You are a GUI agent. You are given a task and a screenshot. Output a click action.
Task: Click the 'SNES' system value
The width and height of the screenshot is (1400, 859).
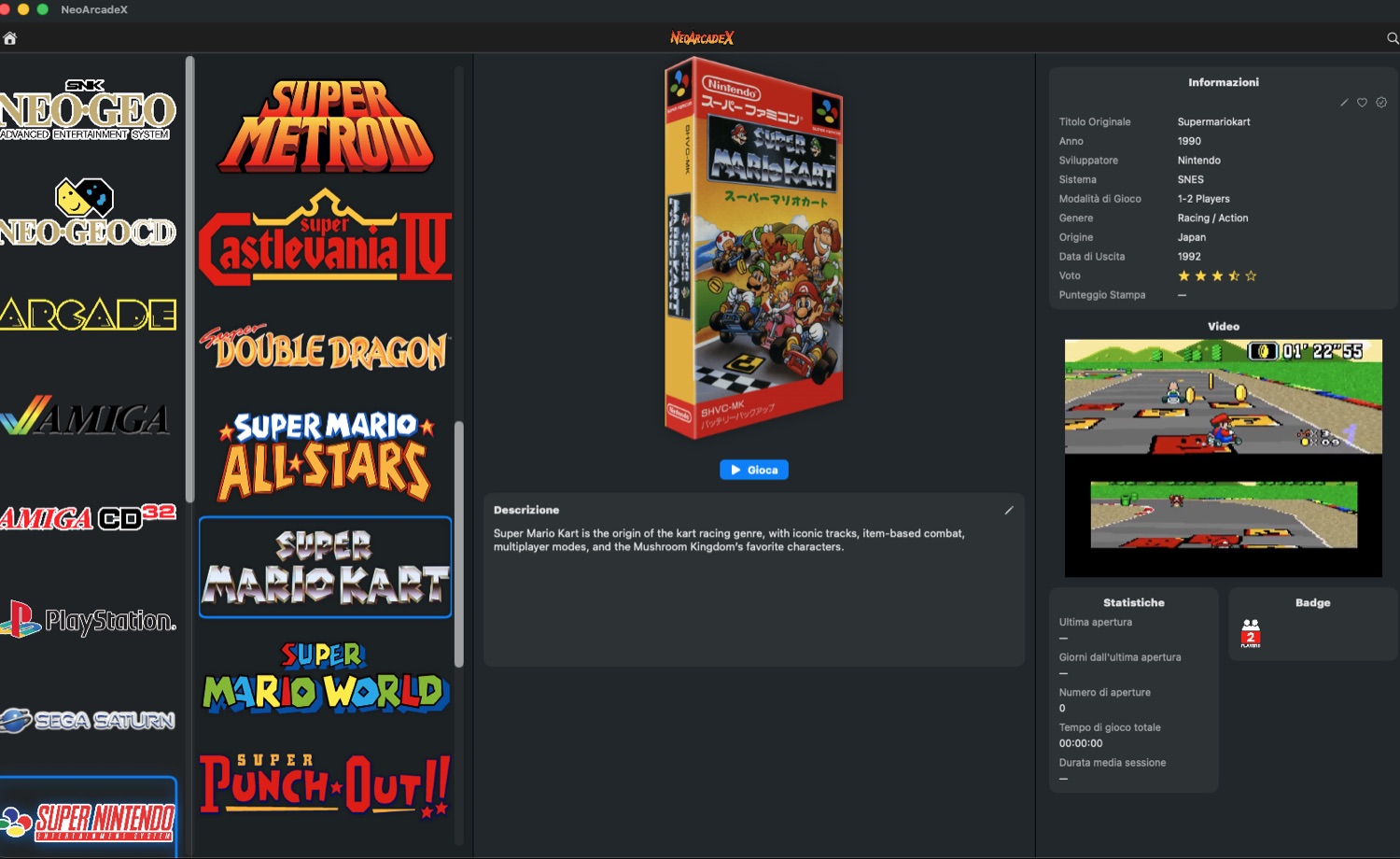point(1190,179)
